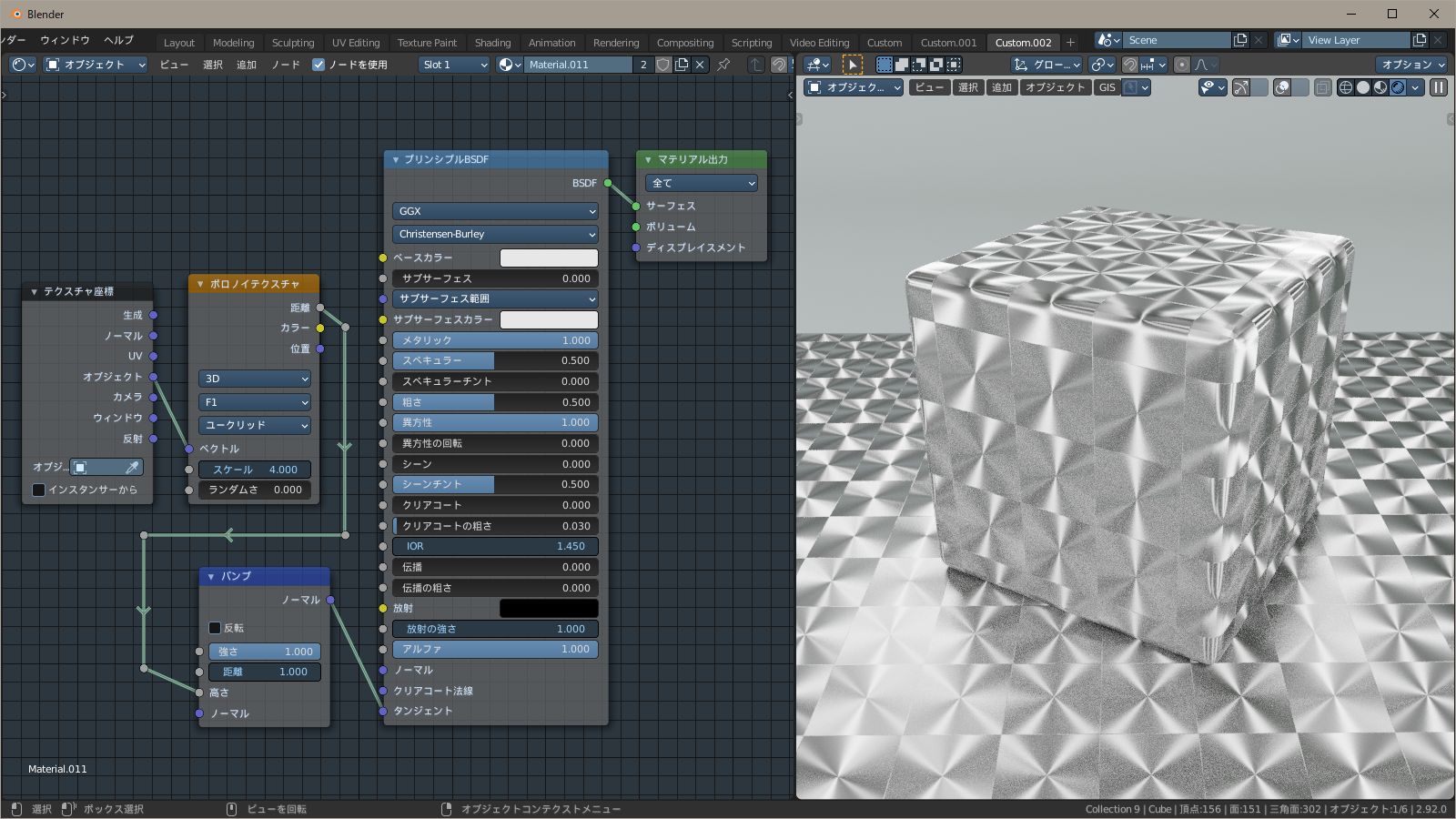Image resolution: width=1456 pixels, height=819 pixels.
Task: Toggle viewport gizmos icon
Action: coord(1241,87)
